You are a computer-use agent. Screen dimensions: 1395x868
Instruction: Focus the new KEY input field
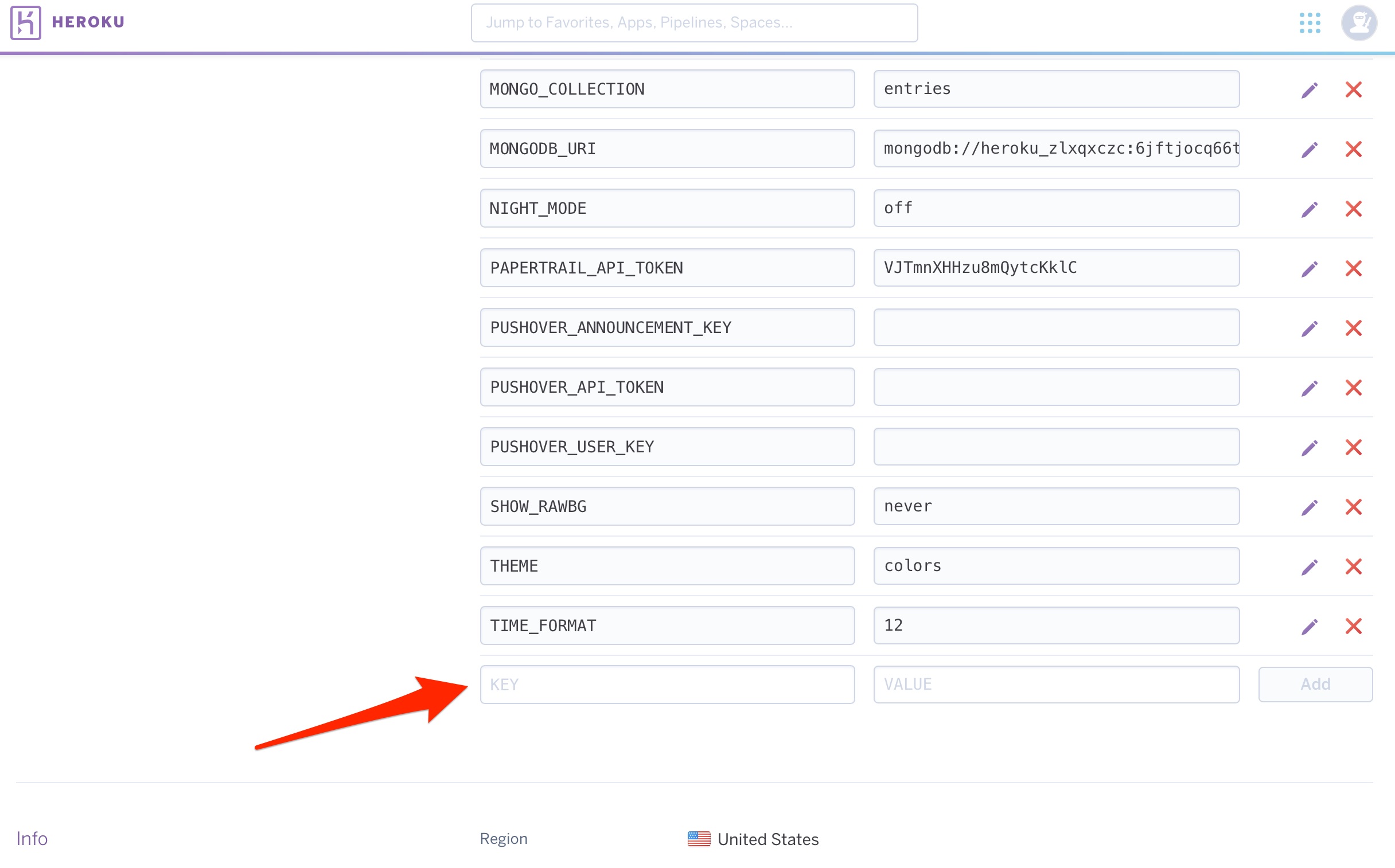[x=667, y=685]
